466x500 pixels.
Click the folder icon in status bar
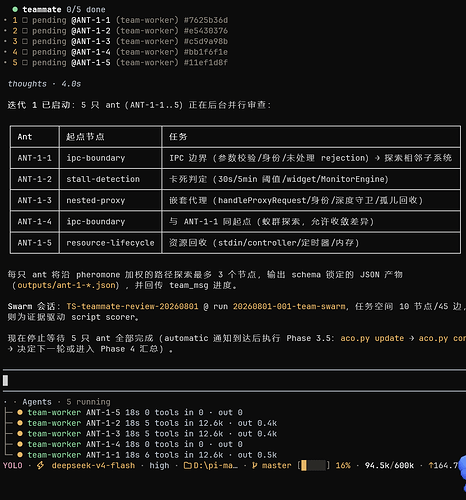[x=188, y=465]
